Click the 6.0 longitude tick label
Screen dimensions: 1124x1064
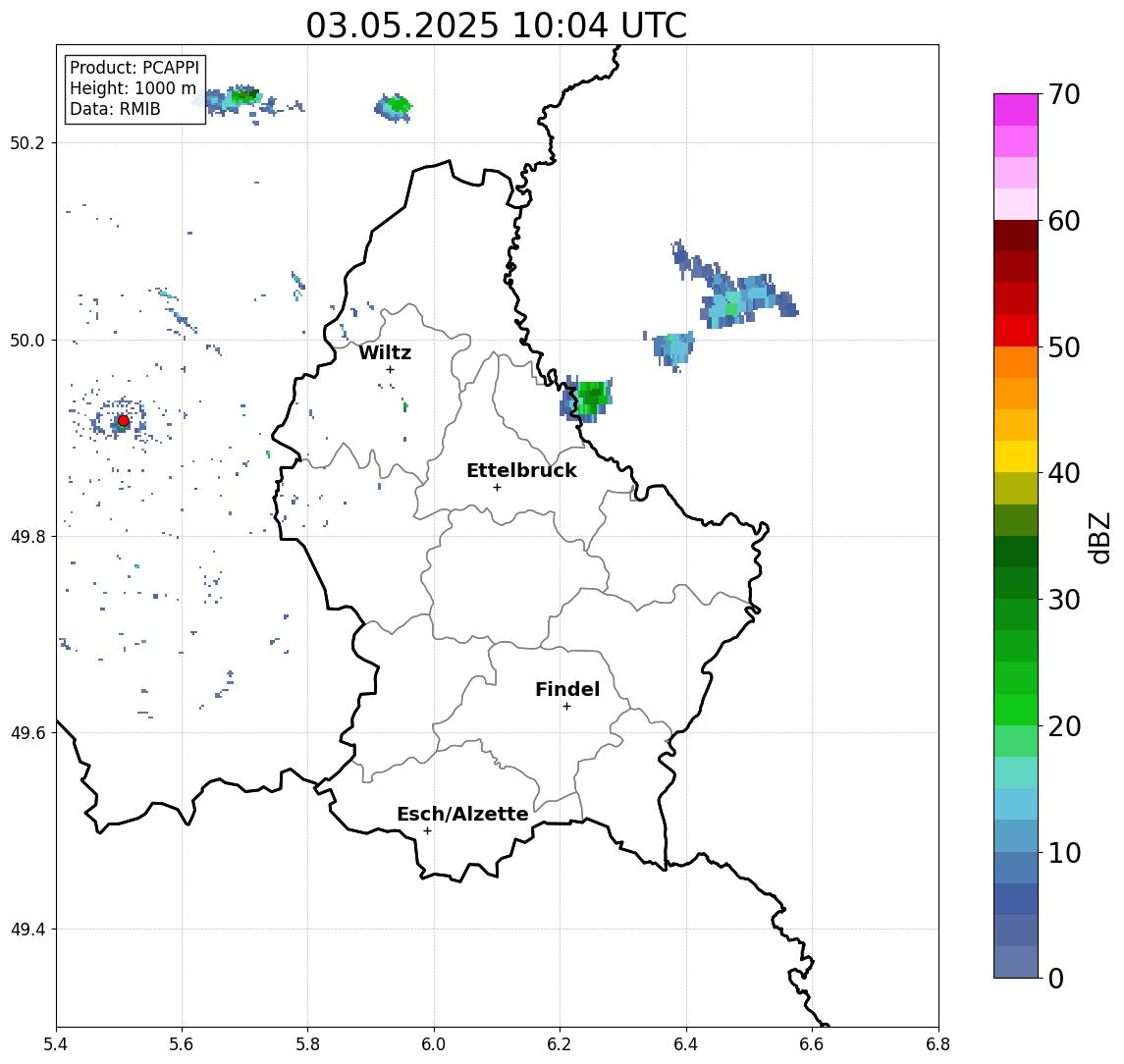pos(434,1044)
